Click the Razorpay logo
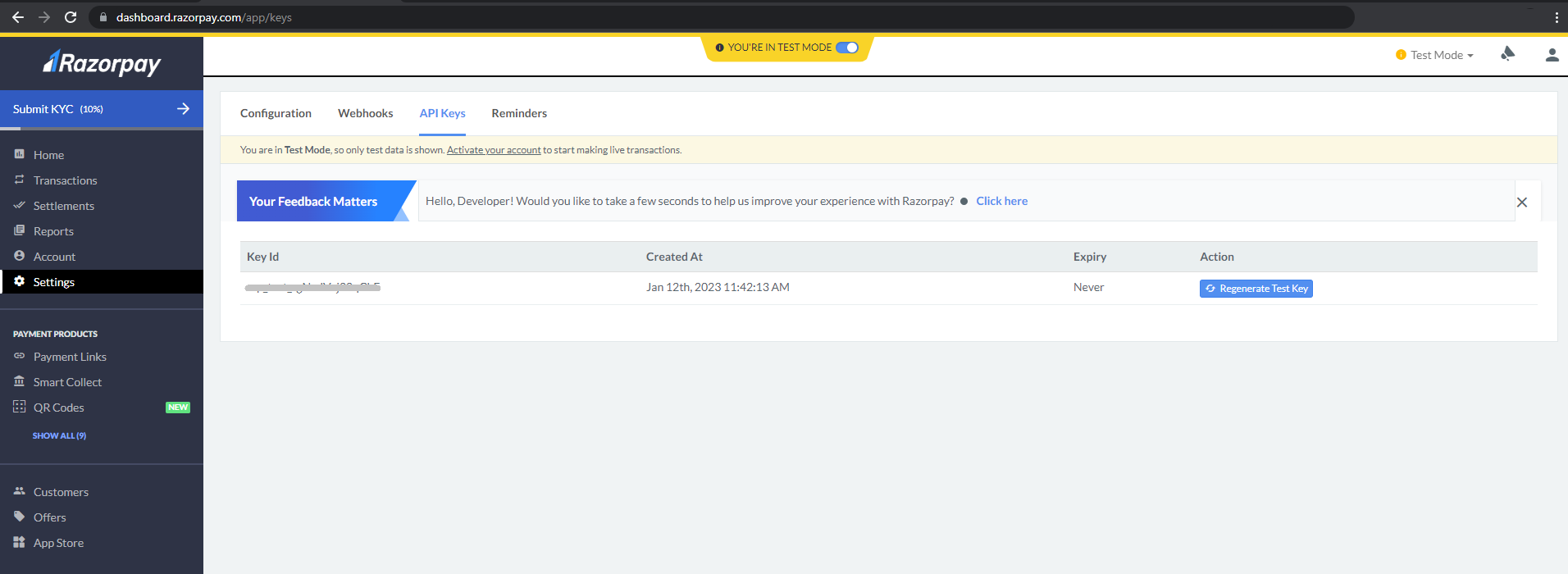 (102, 63)
